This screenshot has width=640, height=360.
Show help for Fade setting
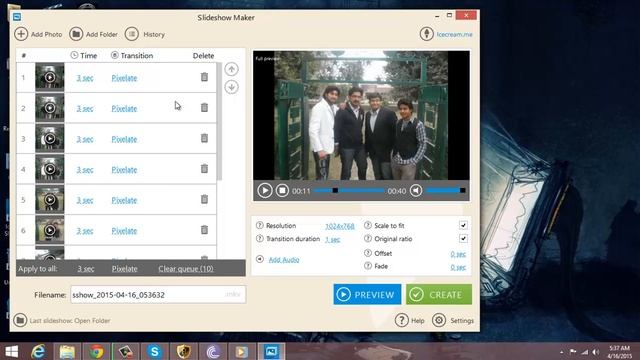368,266
